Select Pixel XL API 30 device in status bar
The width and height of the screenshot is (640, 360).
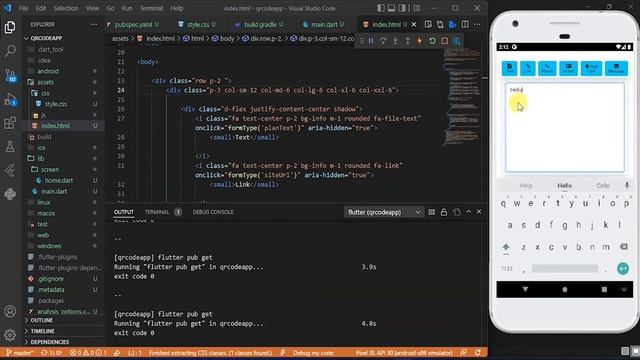404,353
